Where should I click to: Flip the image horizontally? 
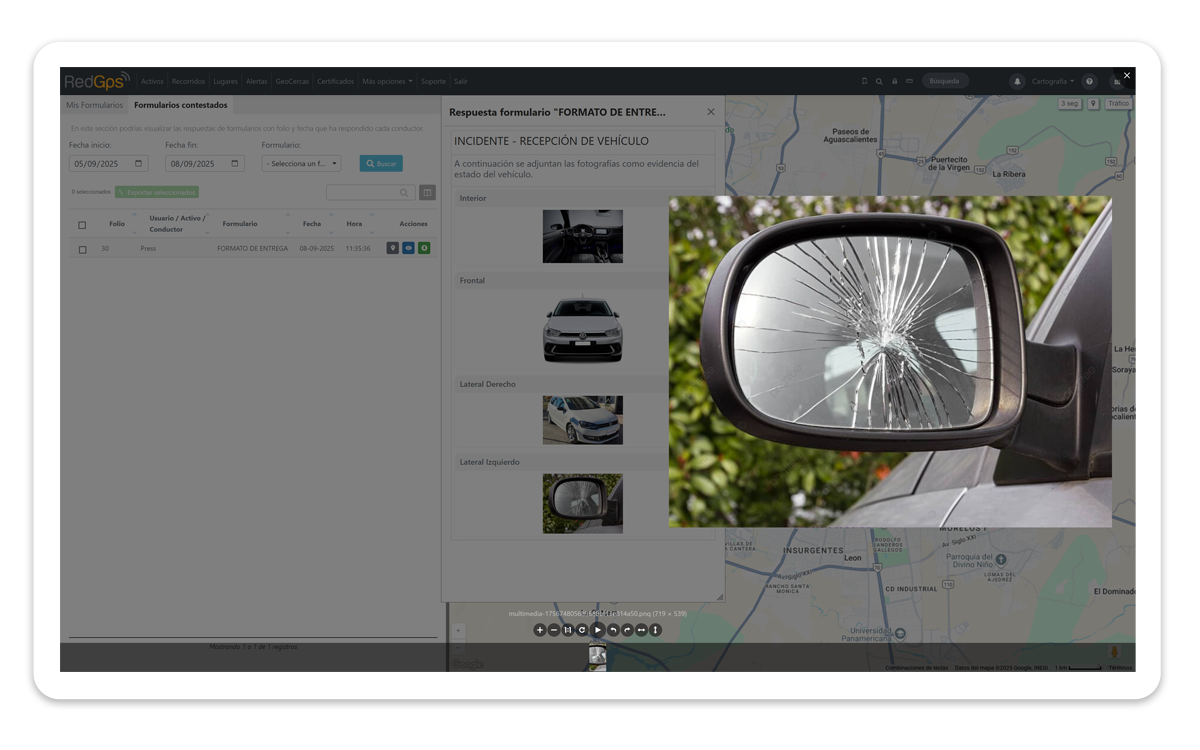click(x=641, y=630)
